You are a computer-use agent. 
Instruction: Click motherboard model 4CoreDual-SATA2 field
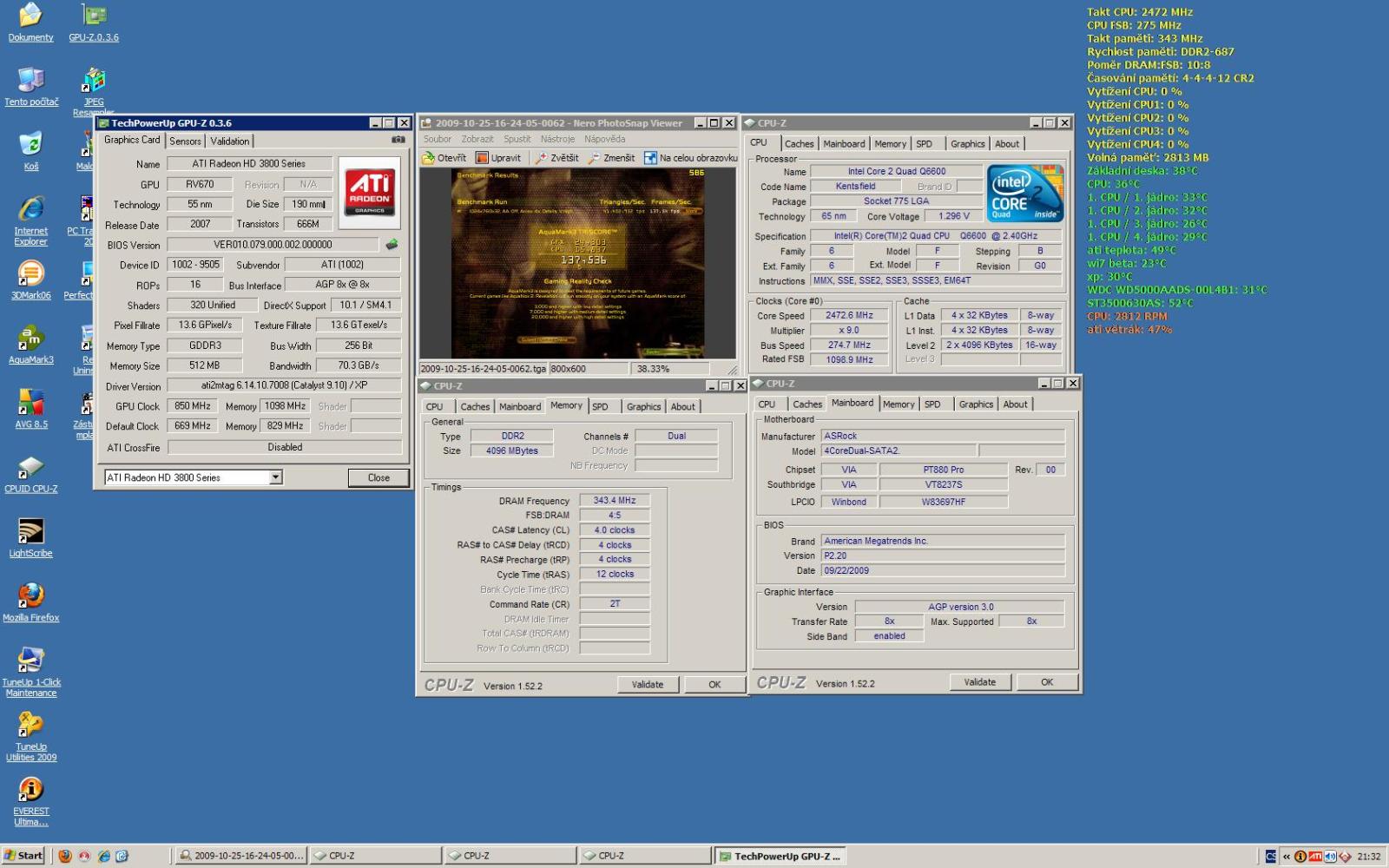(899, 450)
